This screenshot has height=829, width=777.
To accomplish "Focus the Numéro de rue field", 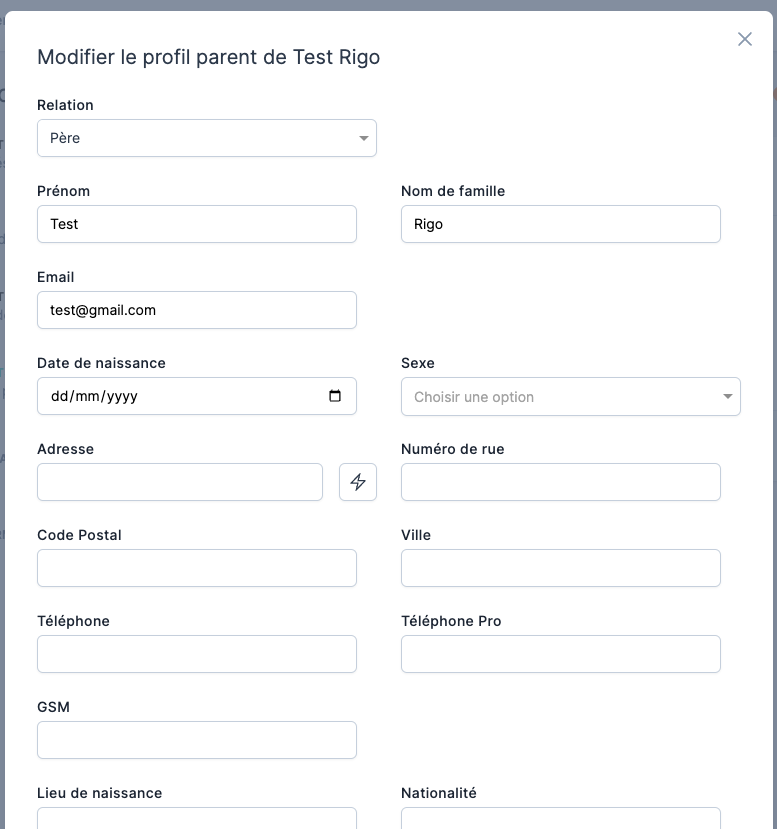I will (x=560, y=482).
